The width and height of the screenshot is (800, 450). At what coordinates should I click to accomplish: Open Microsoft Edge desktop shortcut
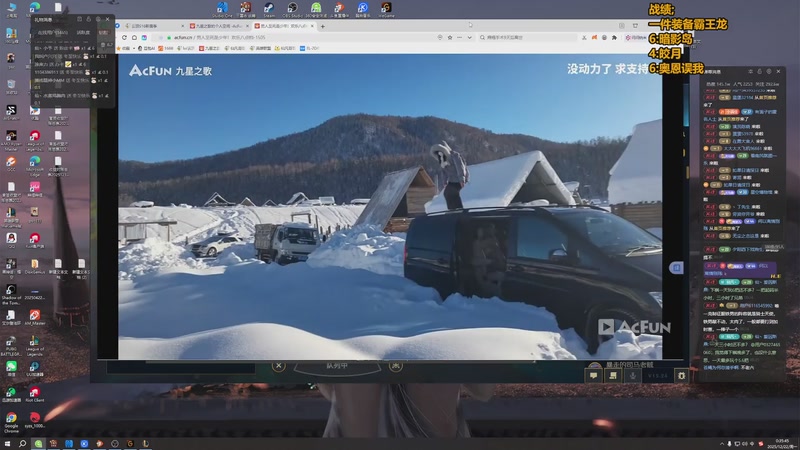click(x=35, y=165)
